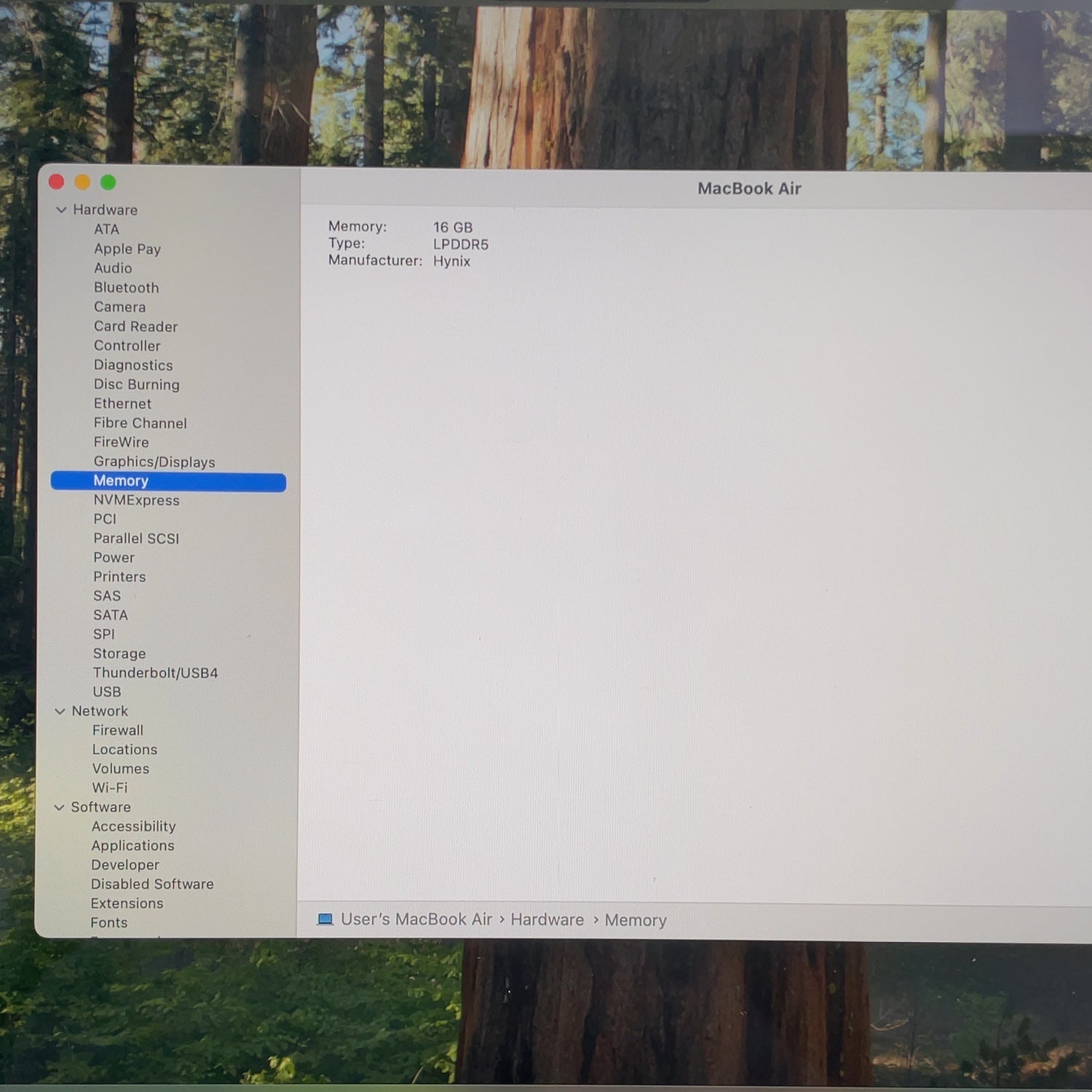Click Memory in the path bar
The height and width of the screenshot is (1092, 1092).
(636, 921)
